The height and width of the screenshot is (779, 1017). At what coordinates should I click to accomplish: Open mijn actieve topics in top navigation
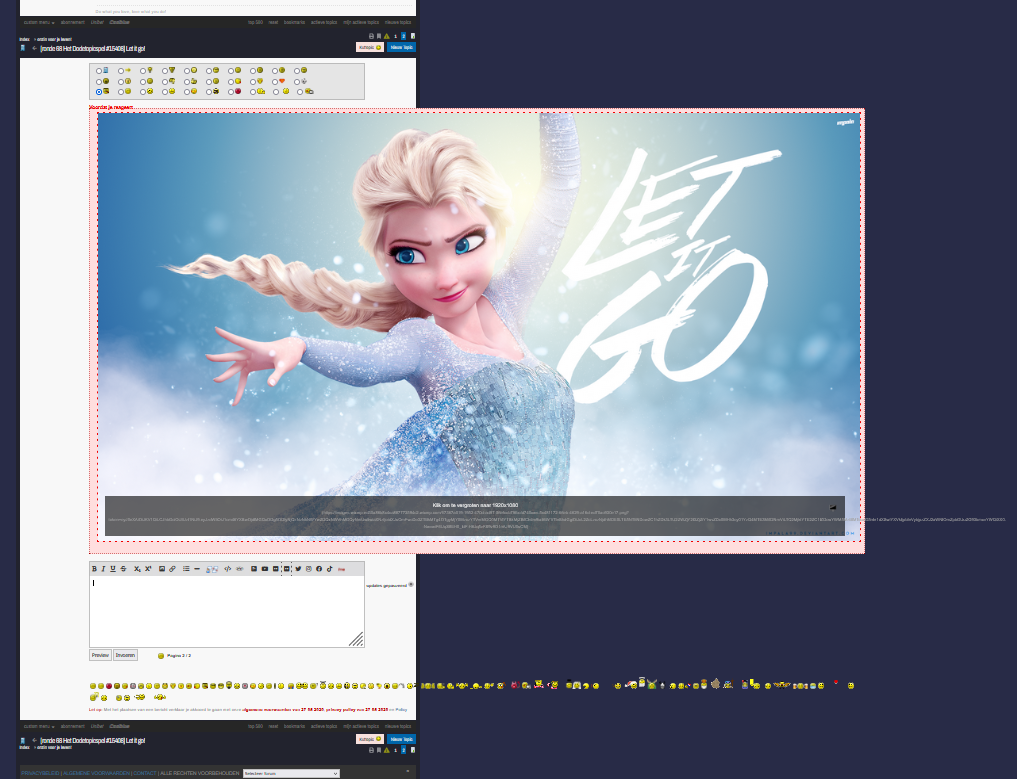[361, 23]
